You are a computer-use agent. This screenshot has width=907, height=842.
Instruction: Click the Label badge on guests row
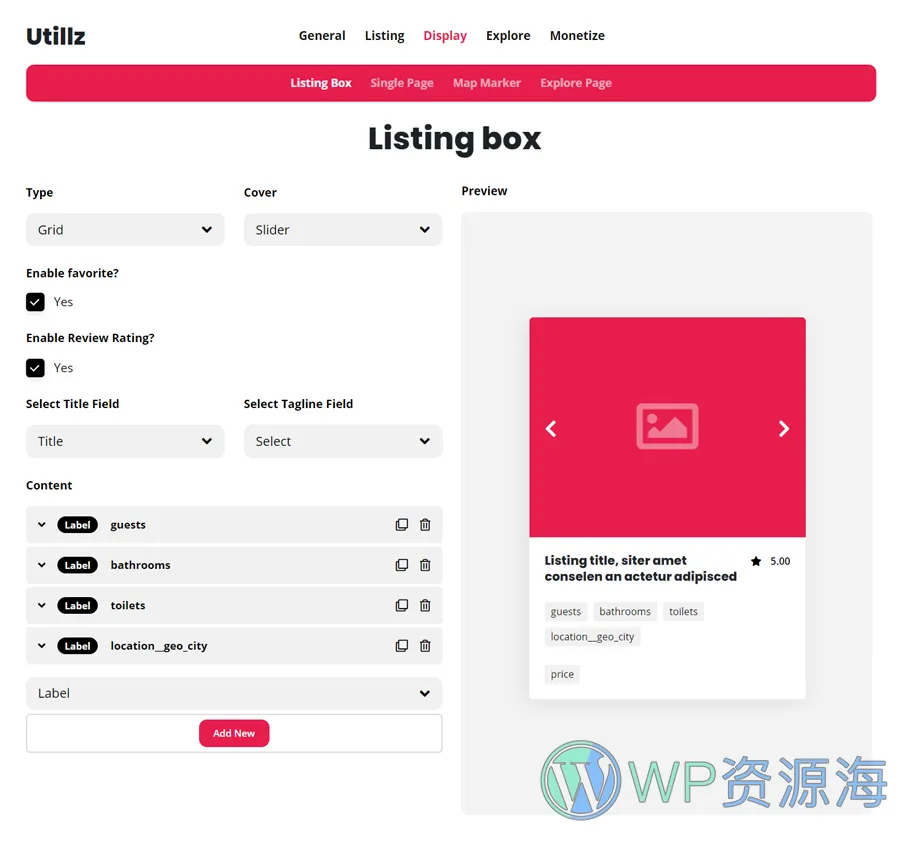(78, 525)
